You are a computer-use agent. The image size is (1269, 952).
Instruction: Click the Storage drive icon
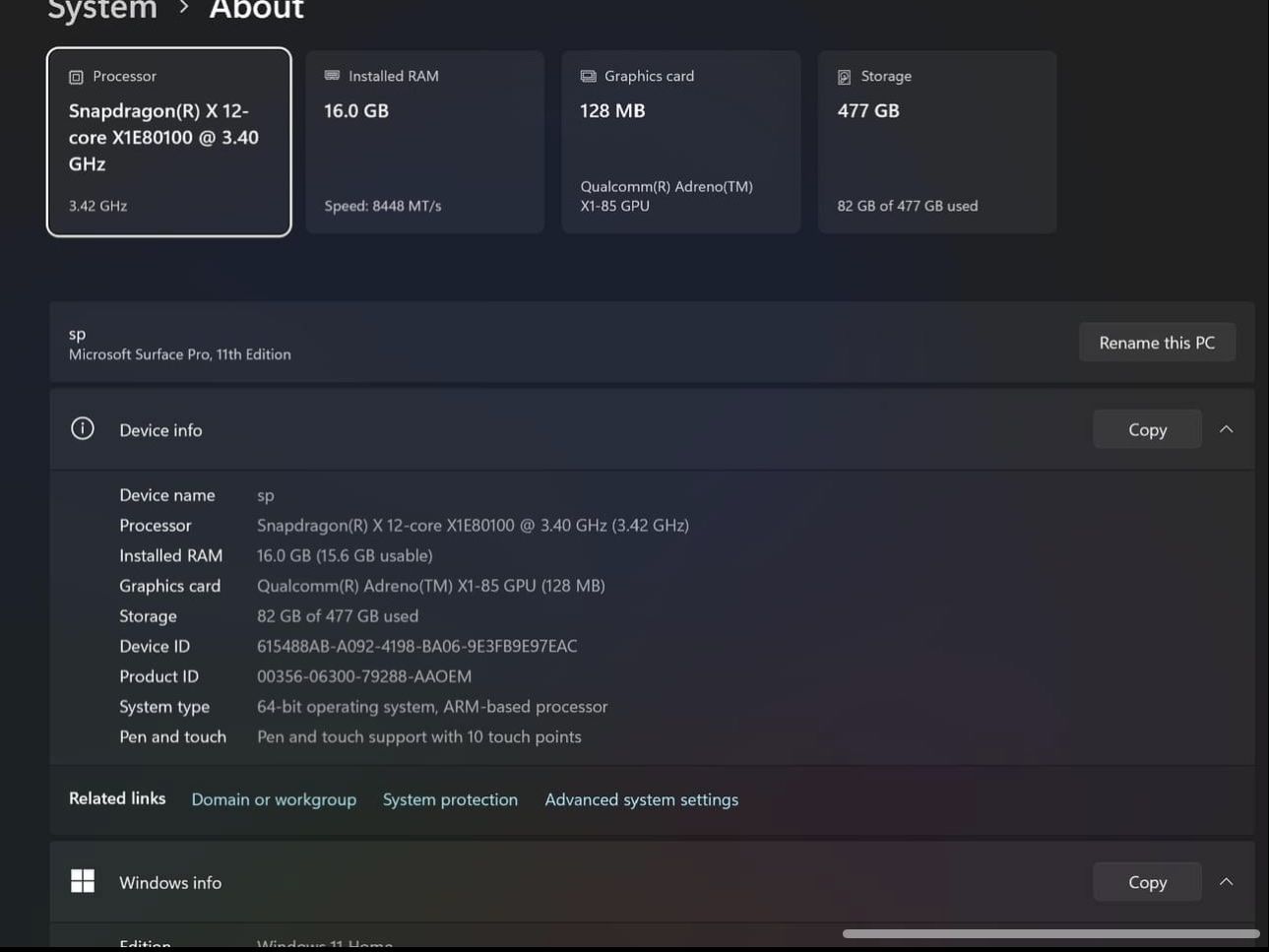pyautogui.click(x=844, y=77)
